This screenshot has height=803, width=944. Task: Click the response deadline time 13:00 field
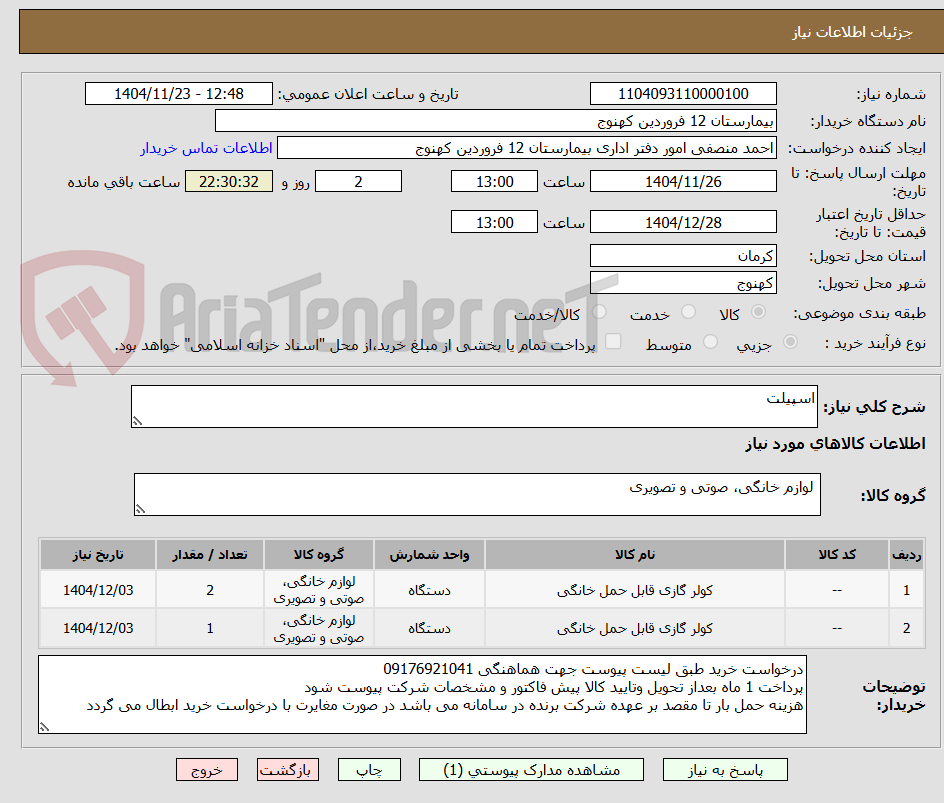[x=494, y=181]
